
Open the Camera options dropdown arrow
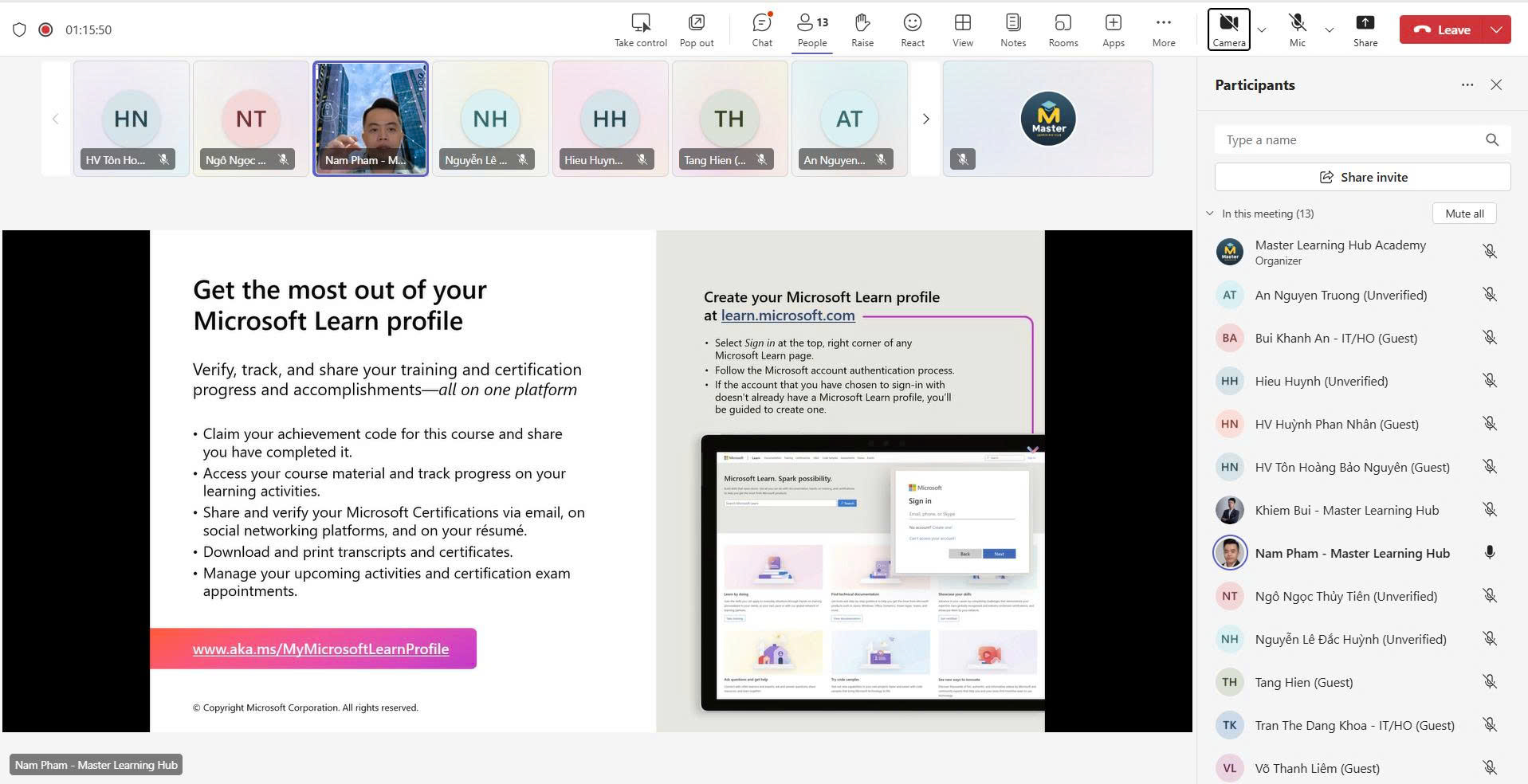click(1261, 30)
